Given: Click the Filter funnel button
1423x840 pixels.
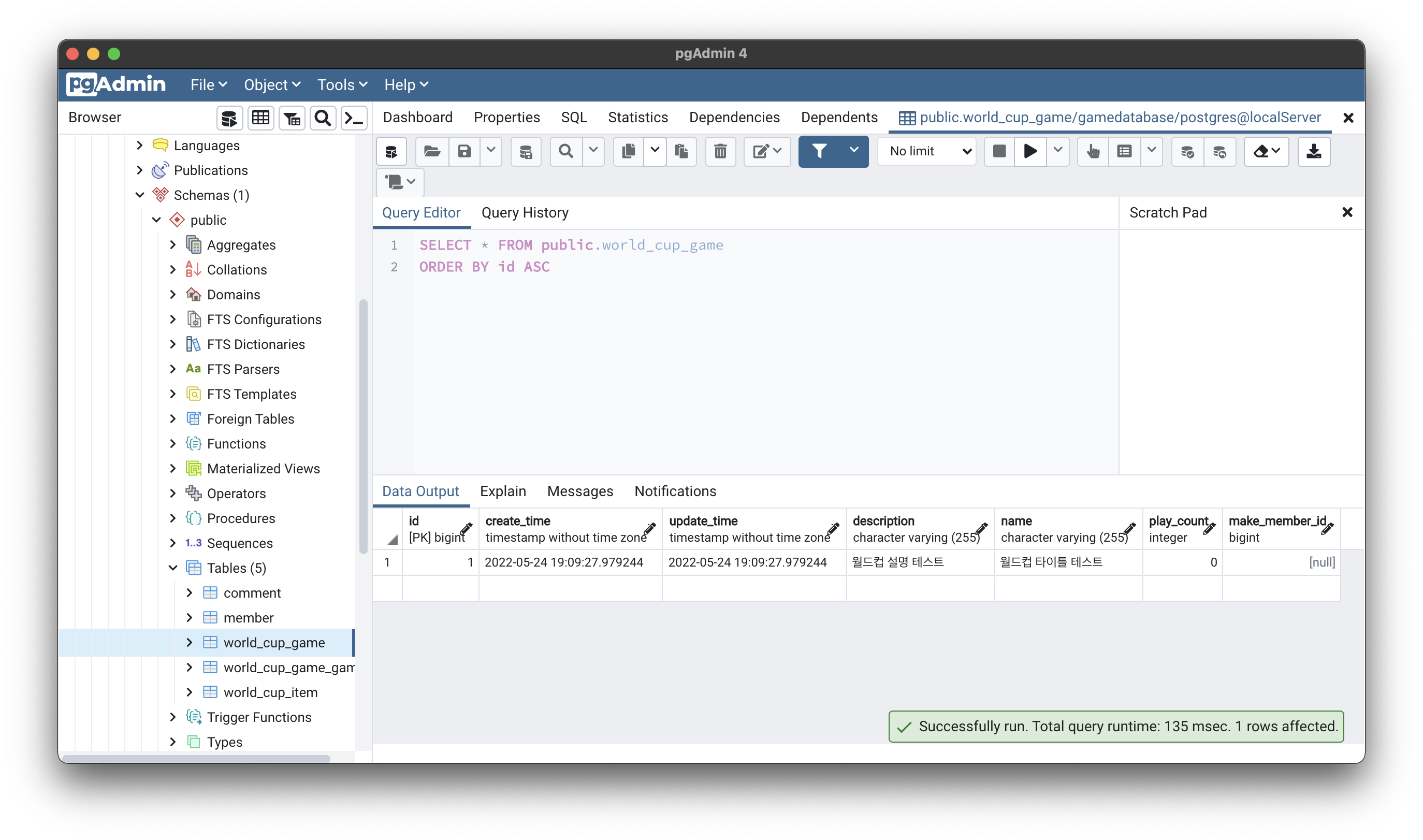Looking at the screenshot, I should 820,152.
